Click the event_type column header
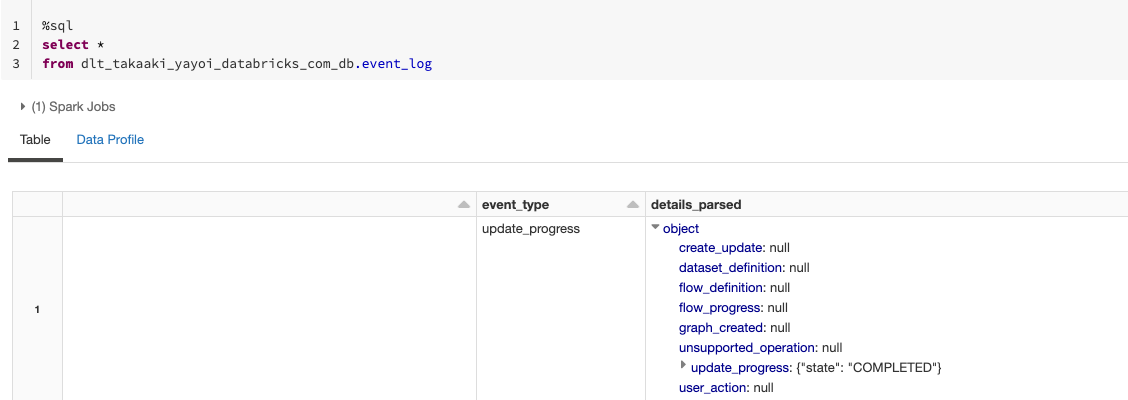 pyautogui.click(x=515, y=205)
